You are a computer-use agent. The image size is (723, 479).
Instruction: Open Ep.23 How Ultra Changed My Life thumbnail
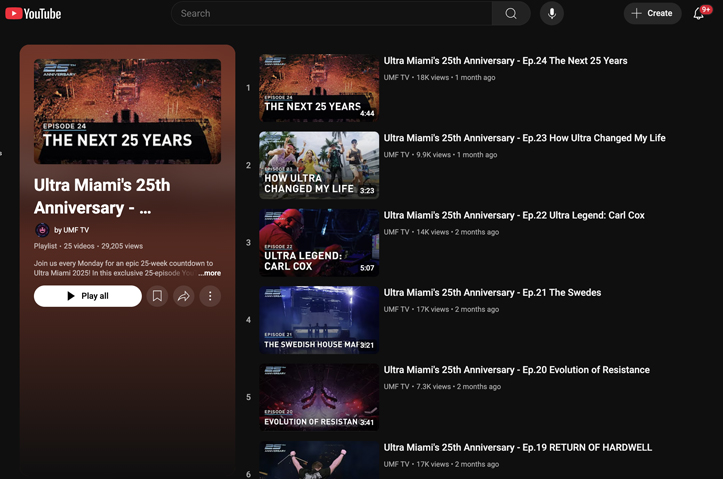click(319, 165)
